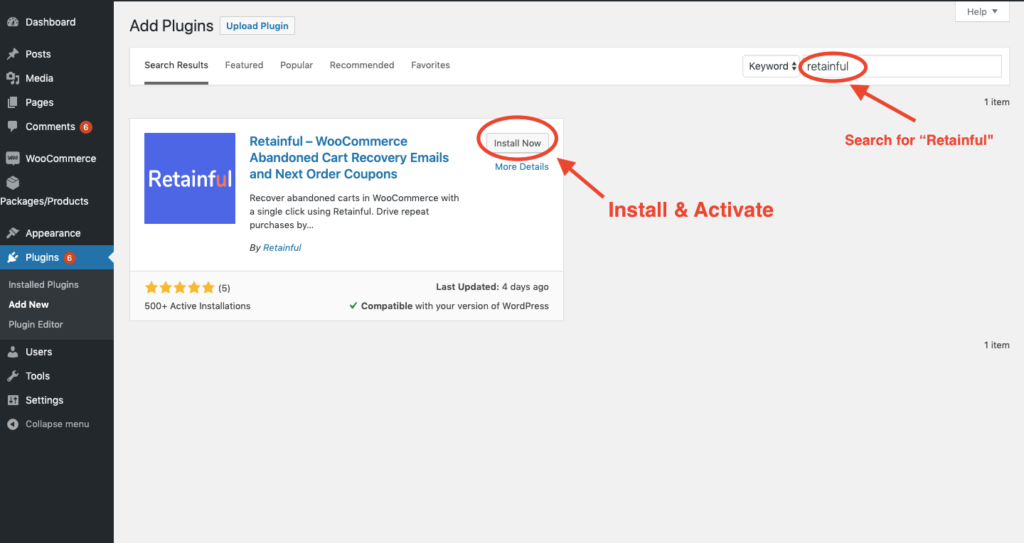This screenshot has height=543, width=1024.
Task: Click the '500+ Active Installations' text
Action: point(197,306)
